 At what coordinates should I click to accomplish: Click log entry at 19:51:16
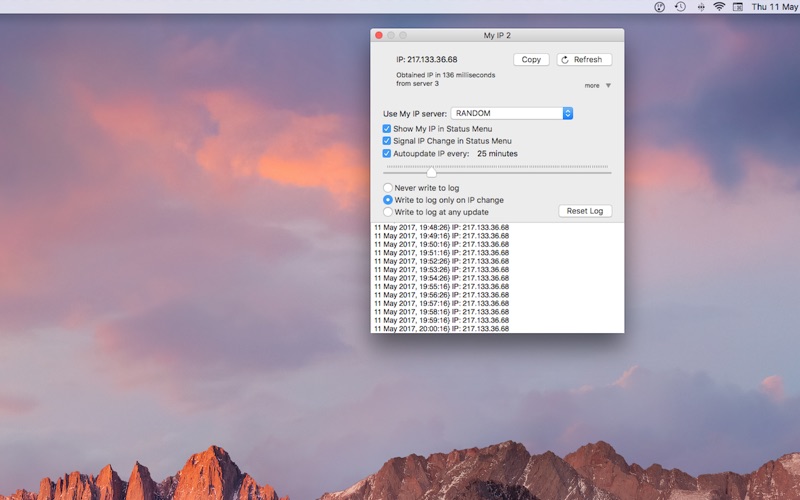(441, 253)
